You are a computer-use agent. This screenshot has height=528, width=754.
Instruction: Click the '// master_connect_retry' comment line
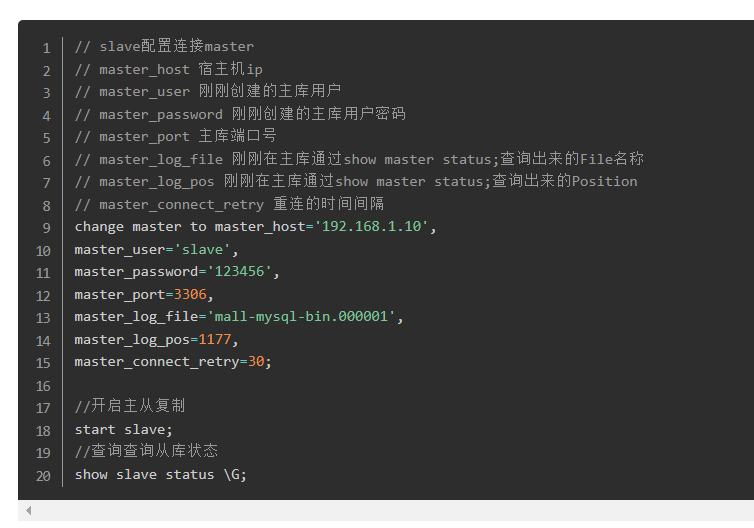(x=229, y=205)
